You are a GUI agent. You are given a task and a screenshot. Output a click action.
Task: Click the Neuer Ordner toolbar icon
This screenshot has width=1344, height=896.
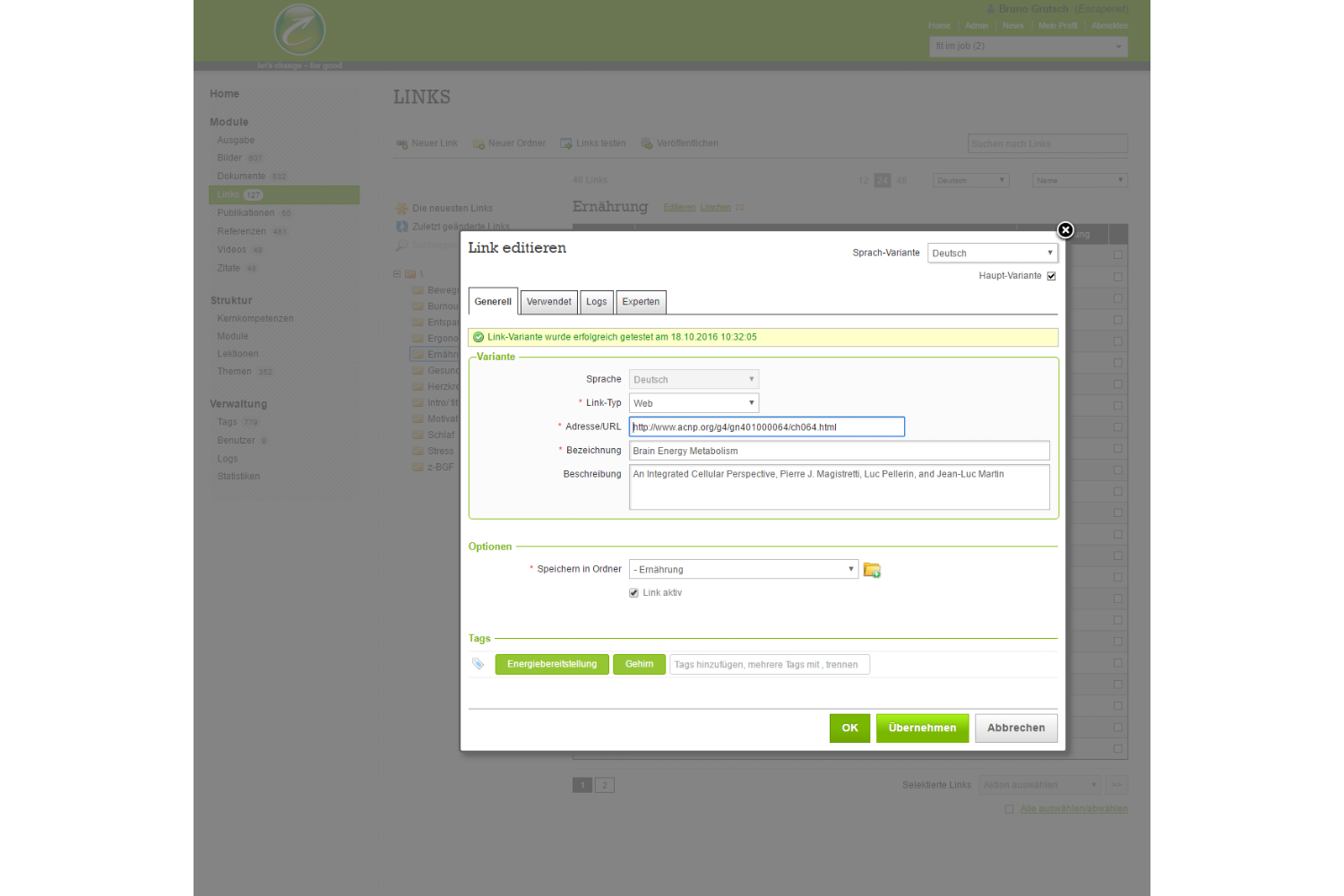point(478,144)
